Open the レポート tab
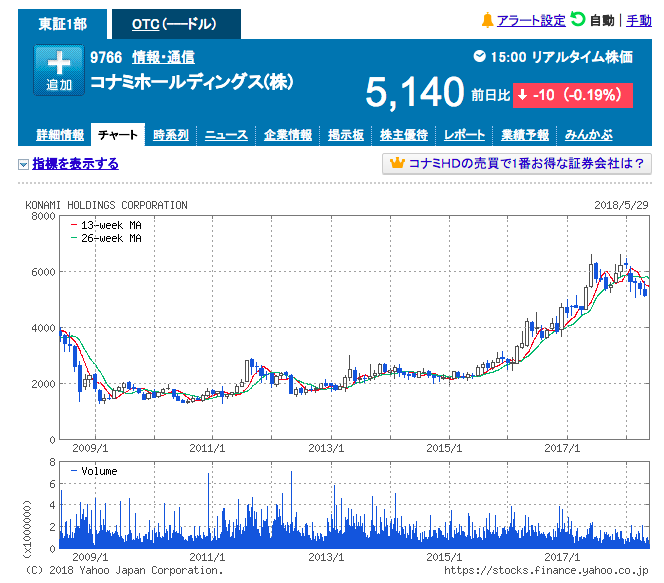 coord(464,135)
